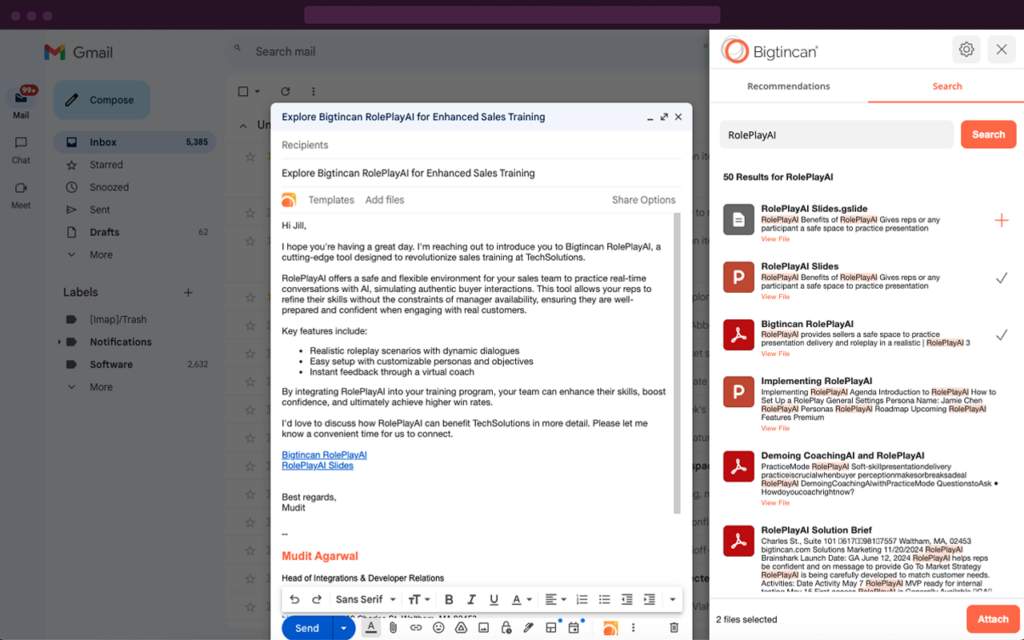
Task: Discard the draft with trash icon
Action: [x=674, y=628]
